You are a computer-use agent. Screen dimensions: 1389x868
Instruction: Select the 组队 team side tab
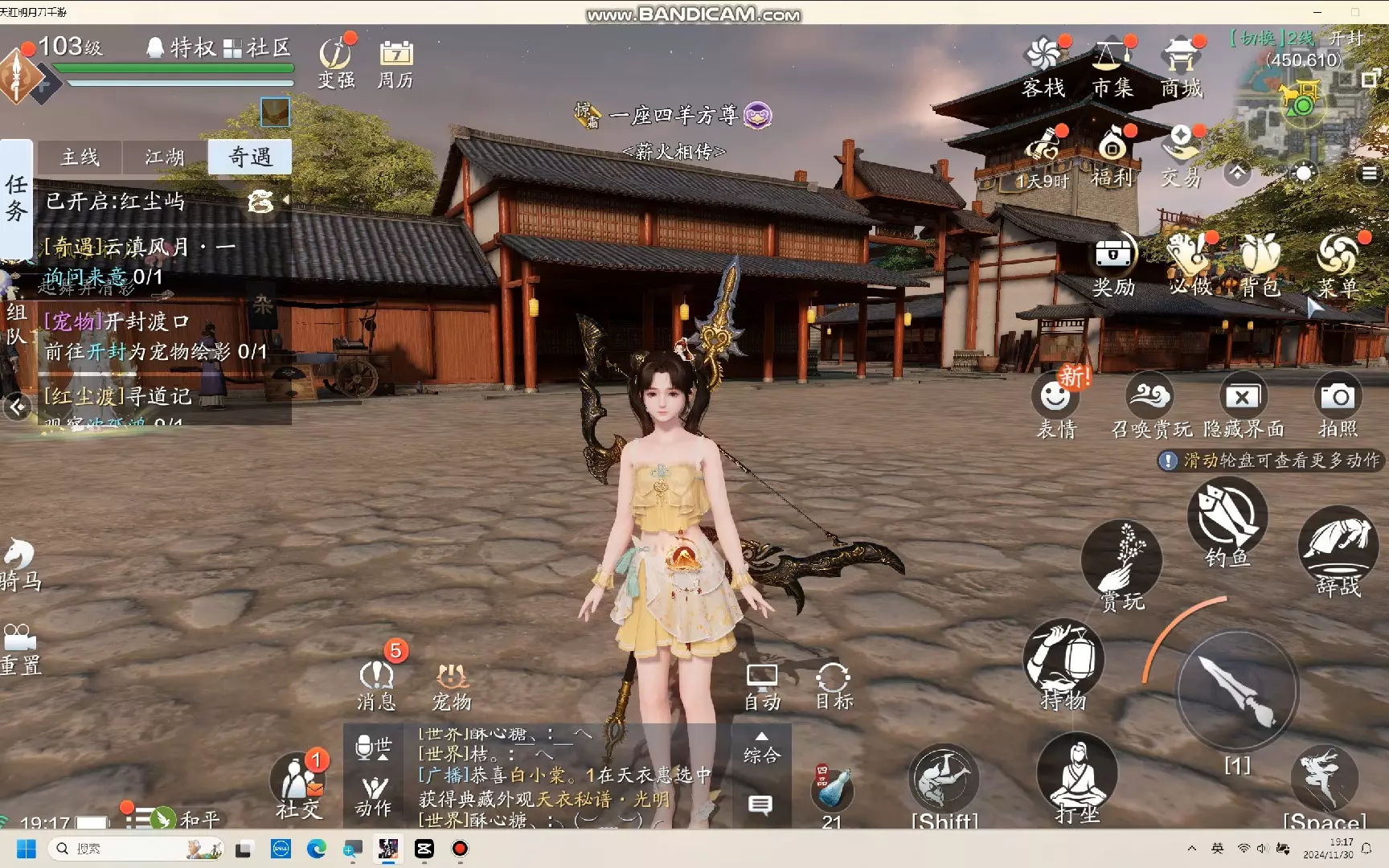(15, 323)
